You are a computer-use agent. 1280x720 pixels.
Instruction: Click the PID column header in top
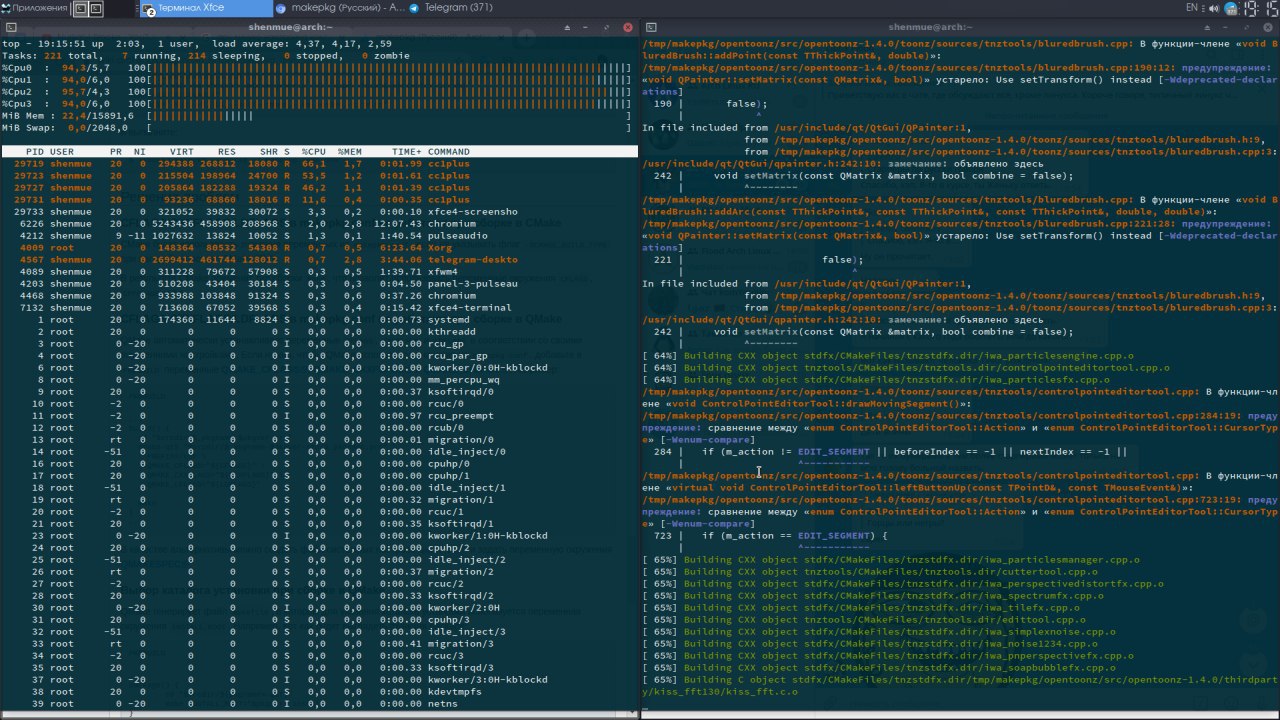click(35, 152)
